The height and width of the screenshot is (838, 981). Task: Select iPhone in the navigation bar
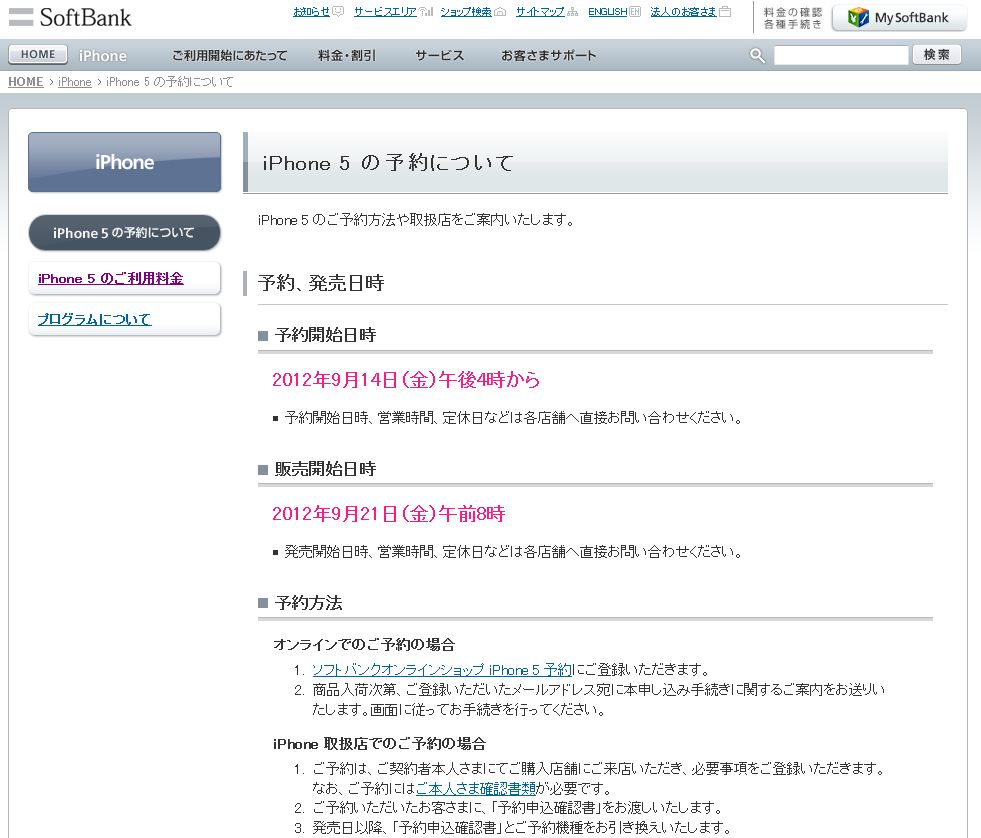tap(103, 56)
